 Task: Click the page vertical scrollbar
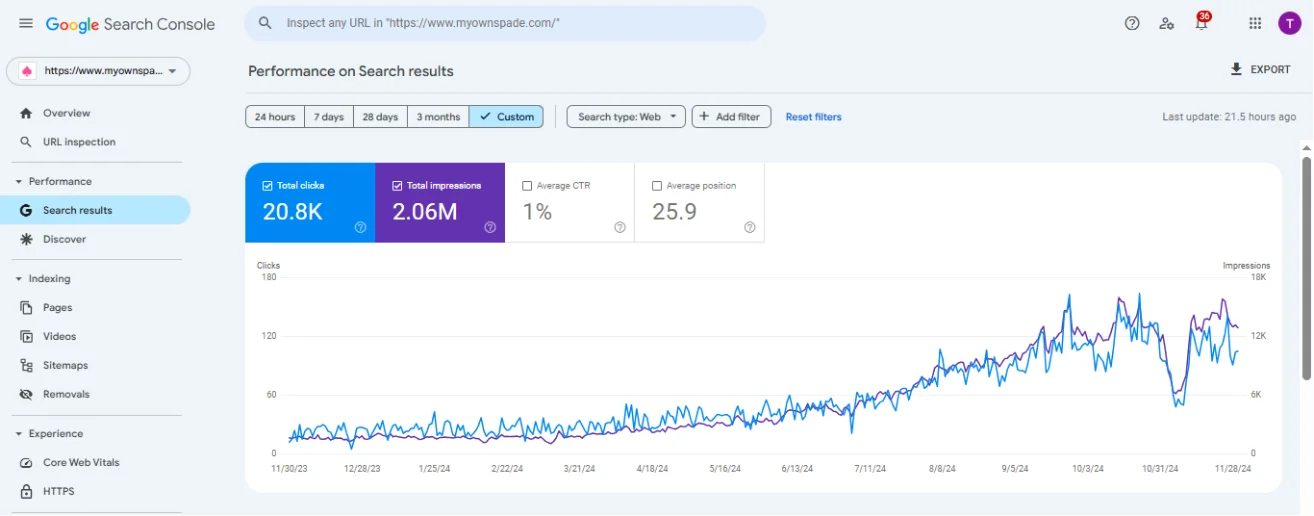(x=1306, y=268)
